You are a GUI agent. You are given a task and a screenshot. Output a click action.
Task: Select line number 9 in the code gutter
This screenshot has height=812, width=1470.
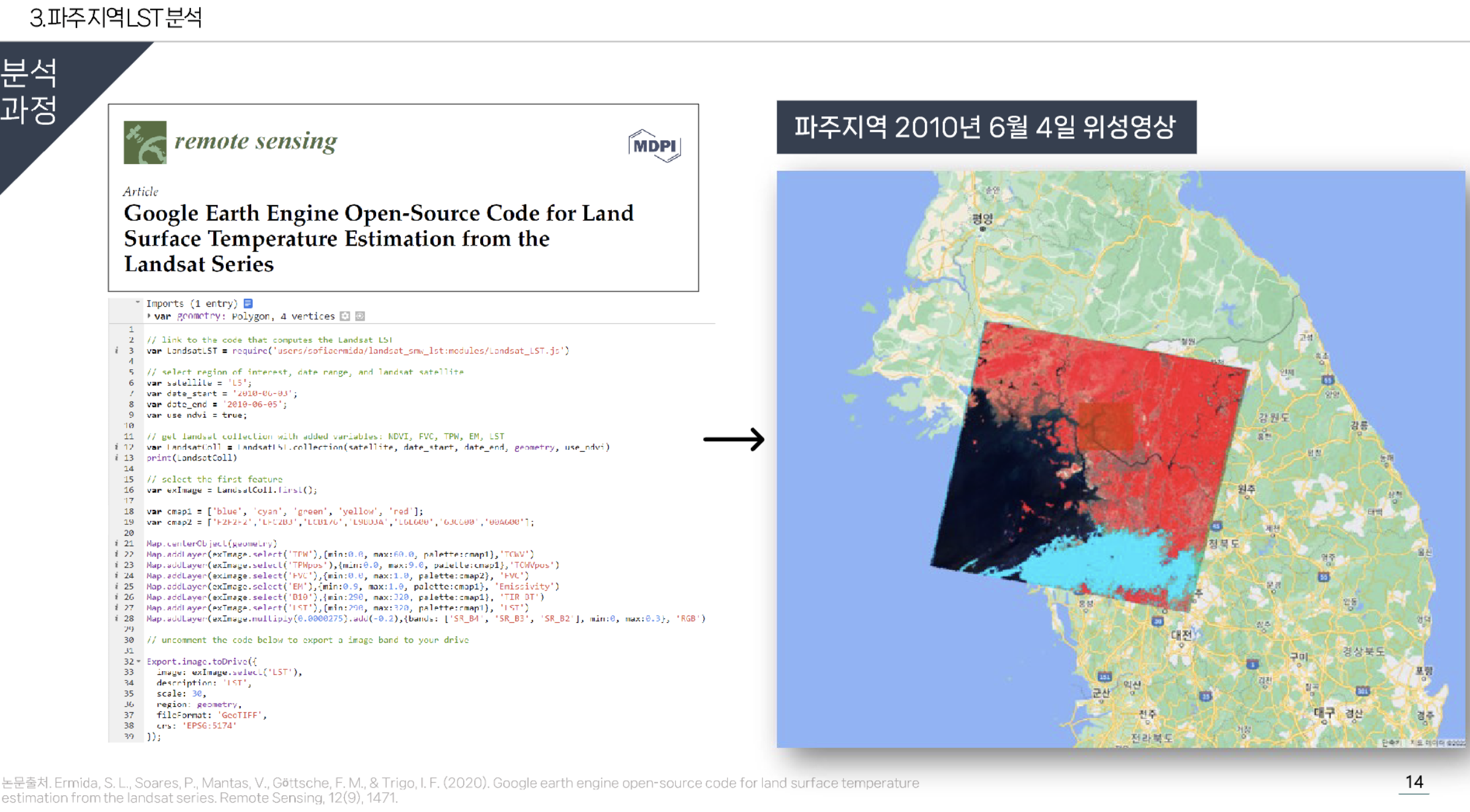click(130, 415)
